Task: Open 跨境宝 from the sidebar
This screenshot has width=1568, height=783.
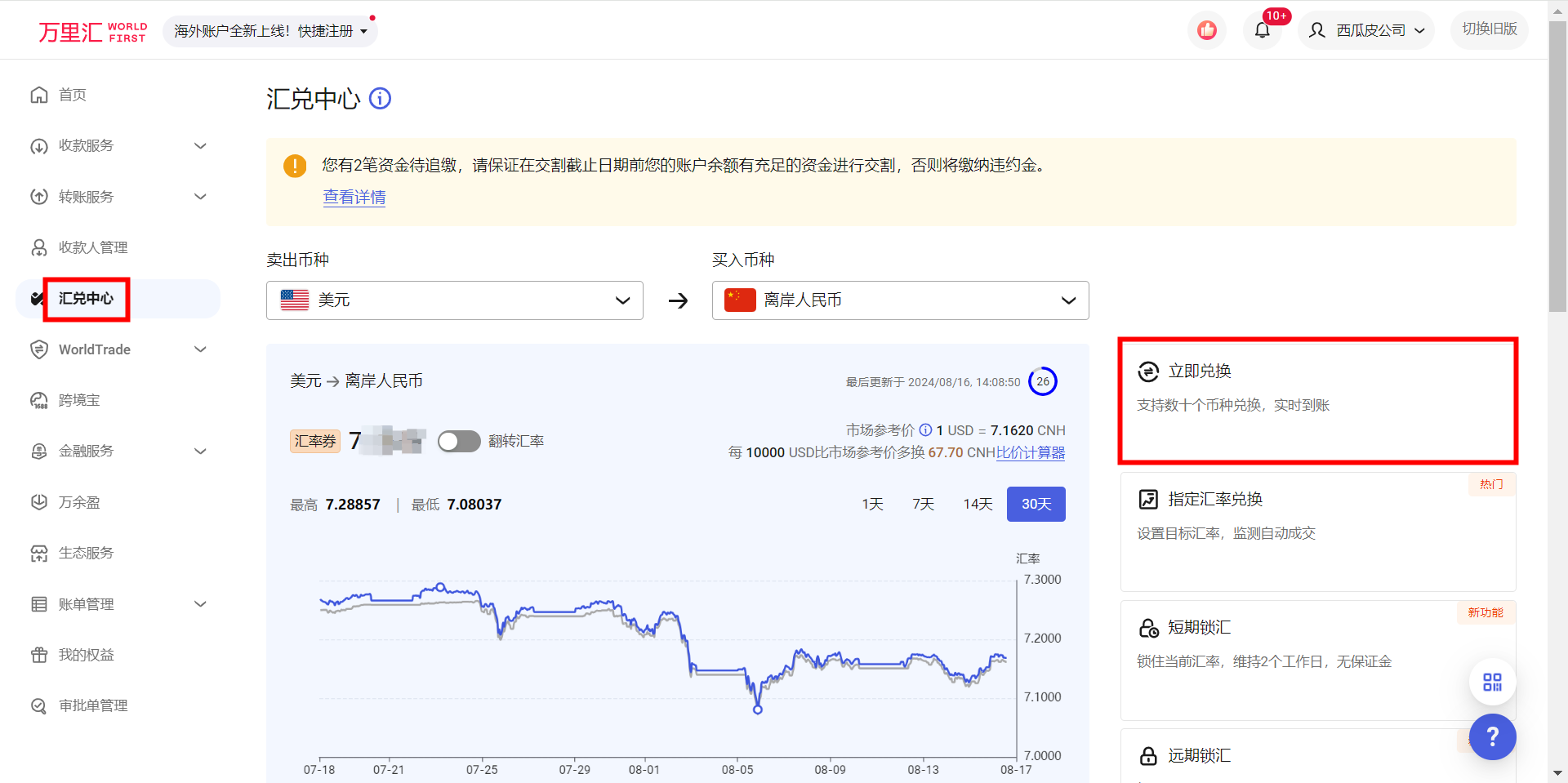Action: click(38, 400)
